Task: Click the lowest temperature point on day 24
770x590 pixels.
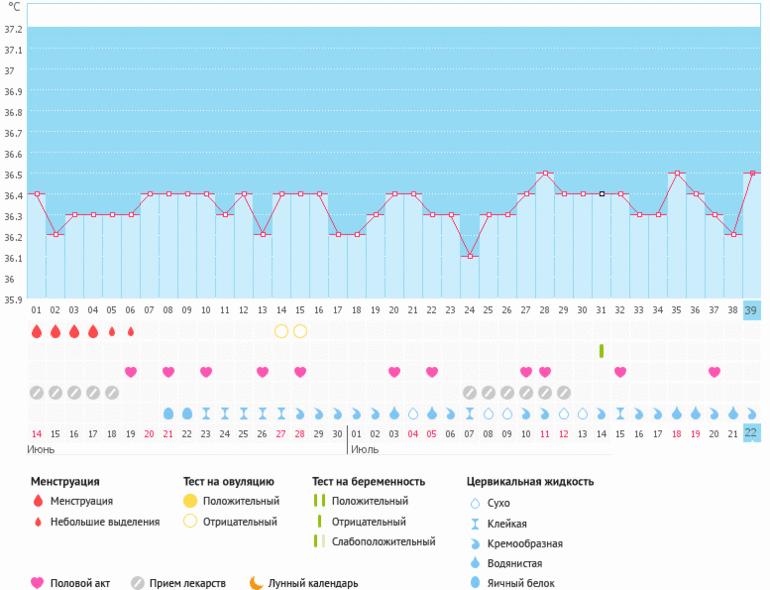Action: [469, 256]
